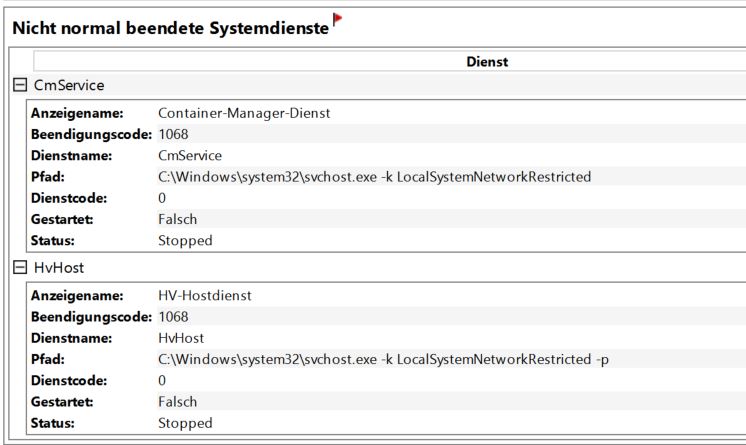Viewport: 746px width, 445px height.
Task: Click the CmService Dienstname value
Action: [x=190, y=156]
